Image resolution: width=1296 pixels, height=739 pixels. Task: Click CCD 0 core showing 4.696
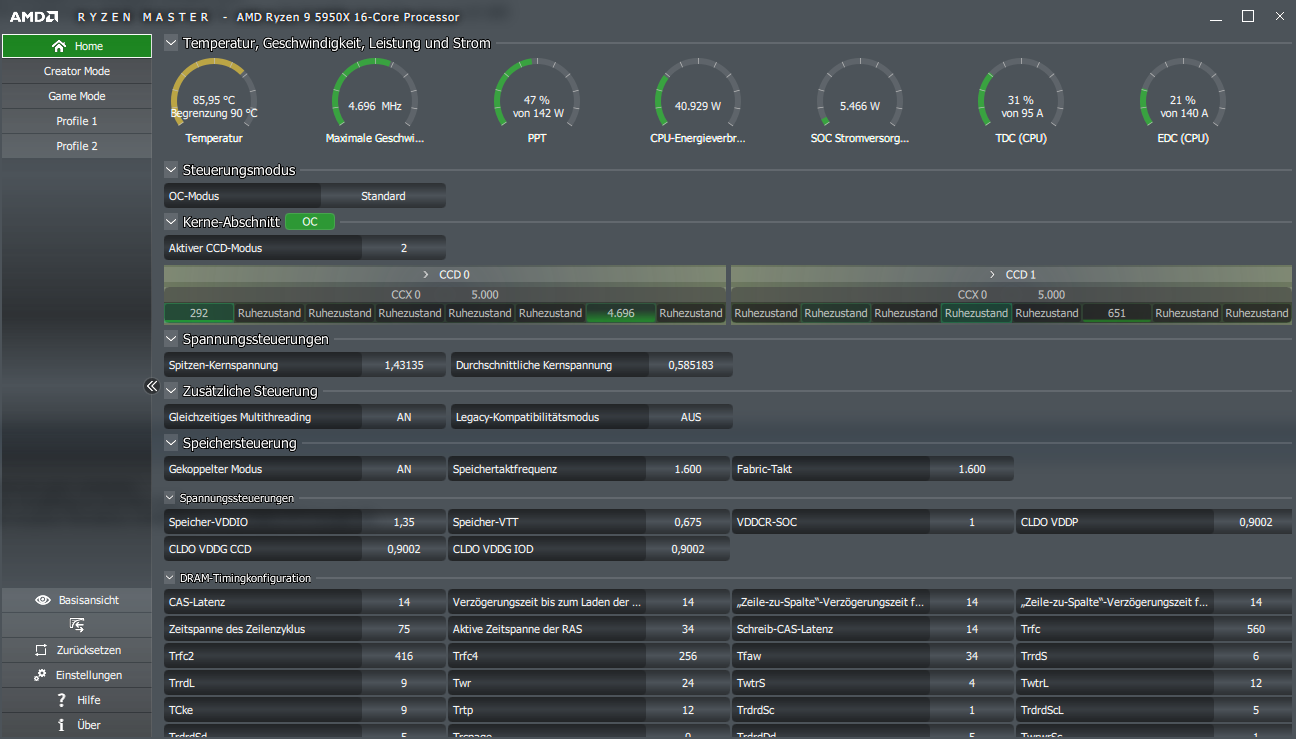621,313
